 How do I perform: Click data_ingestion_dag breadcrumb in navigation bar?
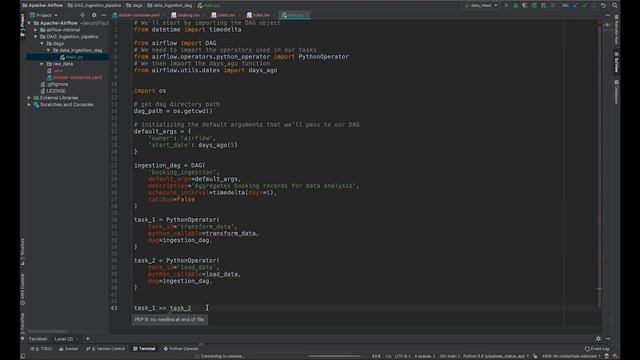point(170,6)
